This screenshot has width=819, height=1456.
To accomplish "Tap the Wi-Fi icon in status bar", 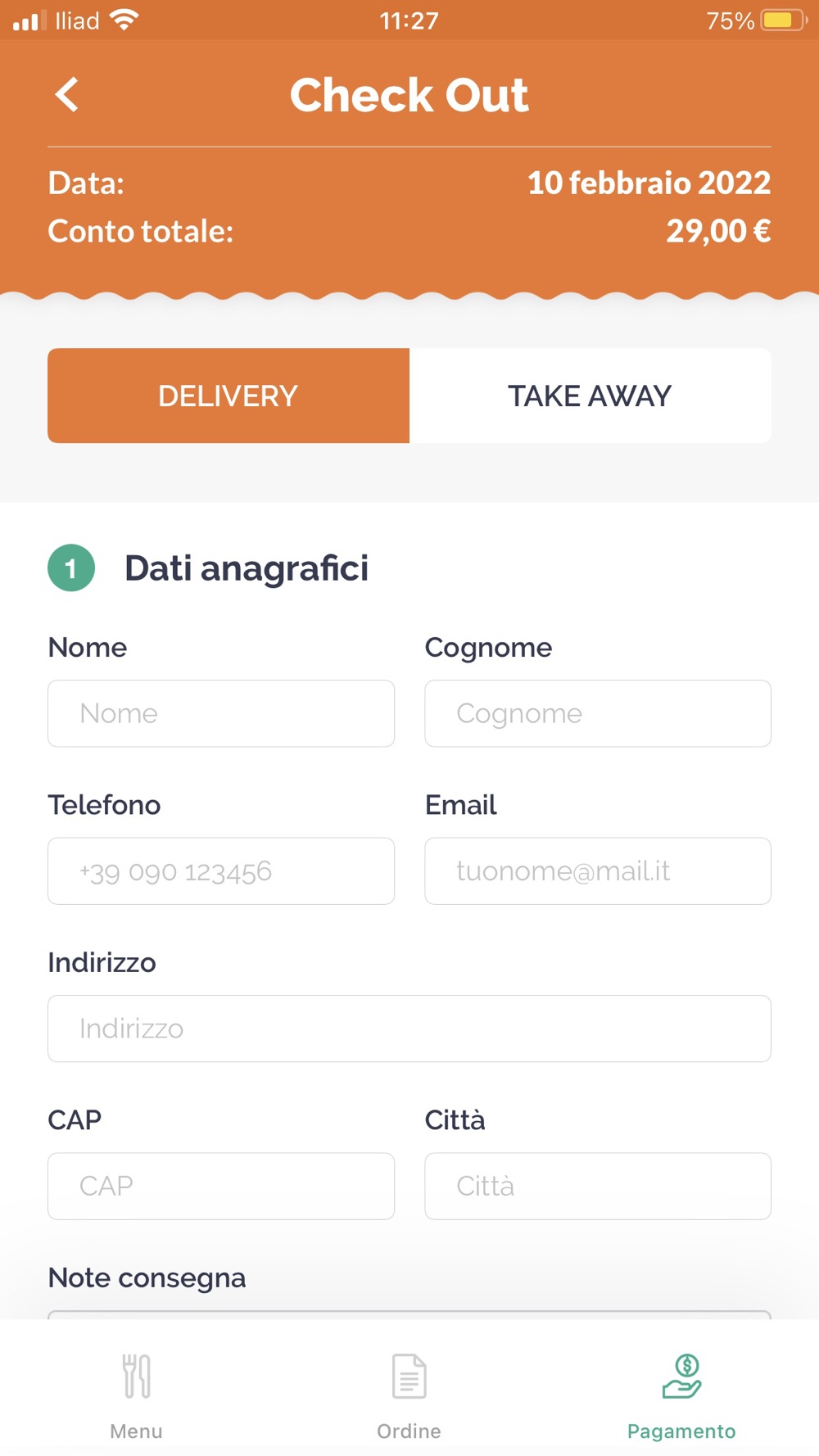I will point(124,20).
